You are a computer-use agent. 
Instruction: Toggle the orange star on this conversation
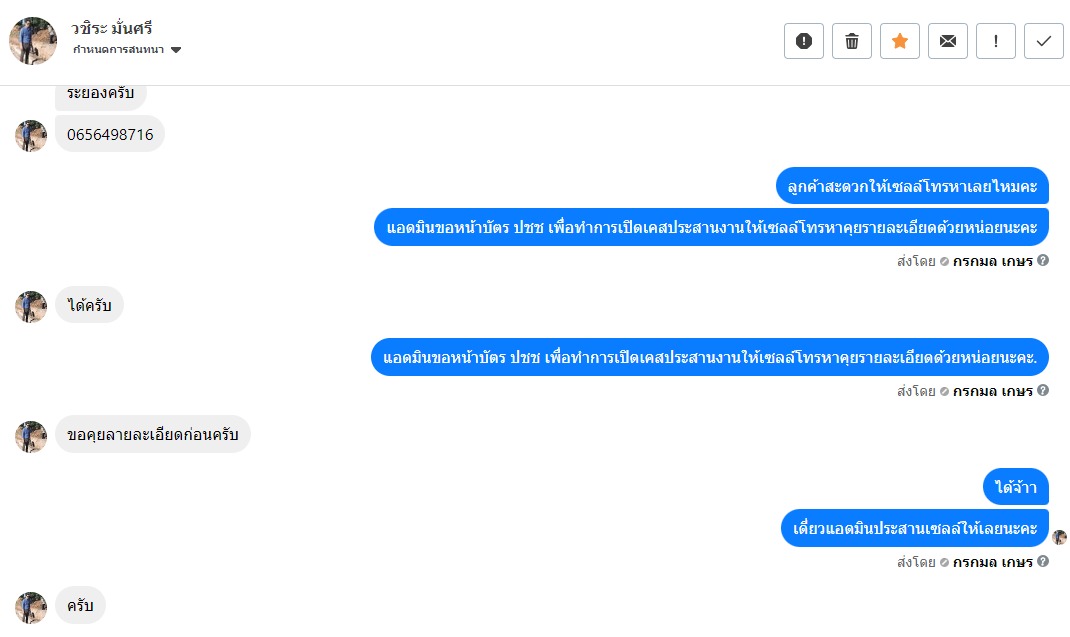point(899,41)
